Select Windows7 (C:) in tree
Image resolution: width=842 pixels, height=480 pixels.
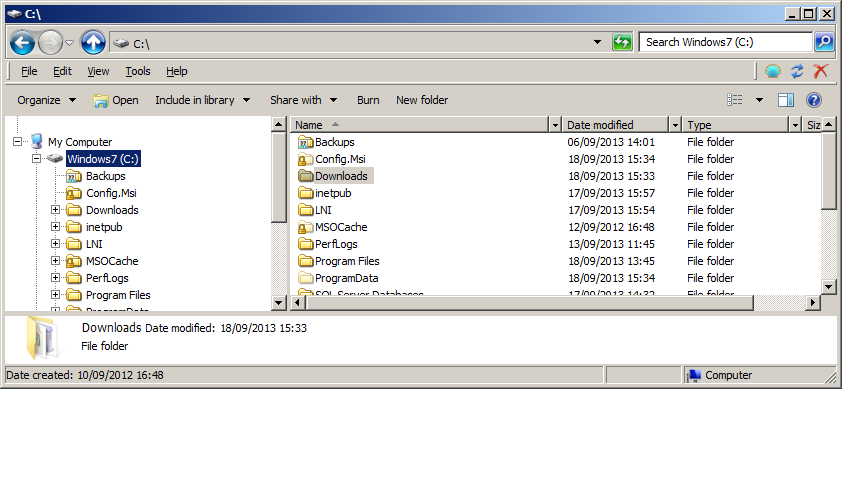pos(103,158)
